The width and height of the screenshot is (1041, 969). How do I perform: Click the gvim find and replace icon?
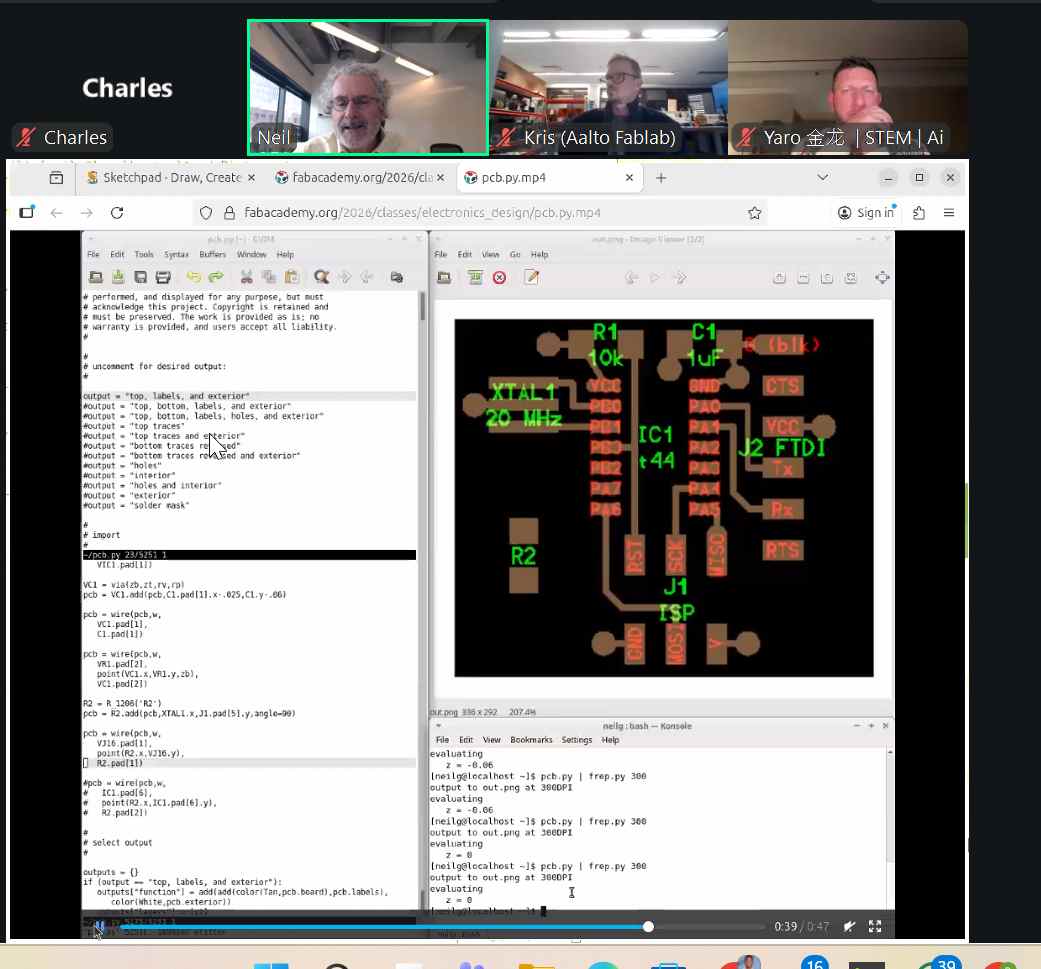tap(321, 277)
